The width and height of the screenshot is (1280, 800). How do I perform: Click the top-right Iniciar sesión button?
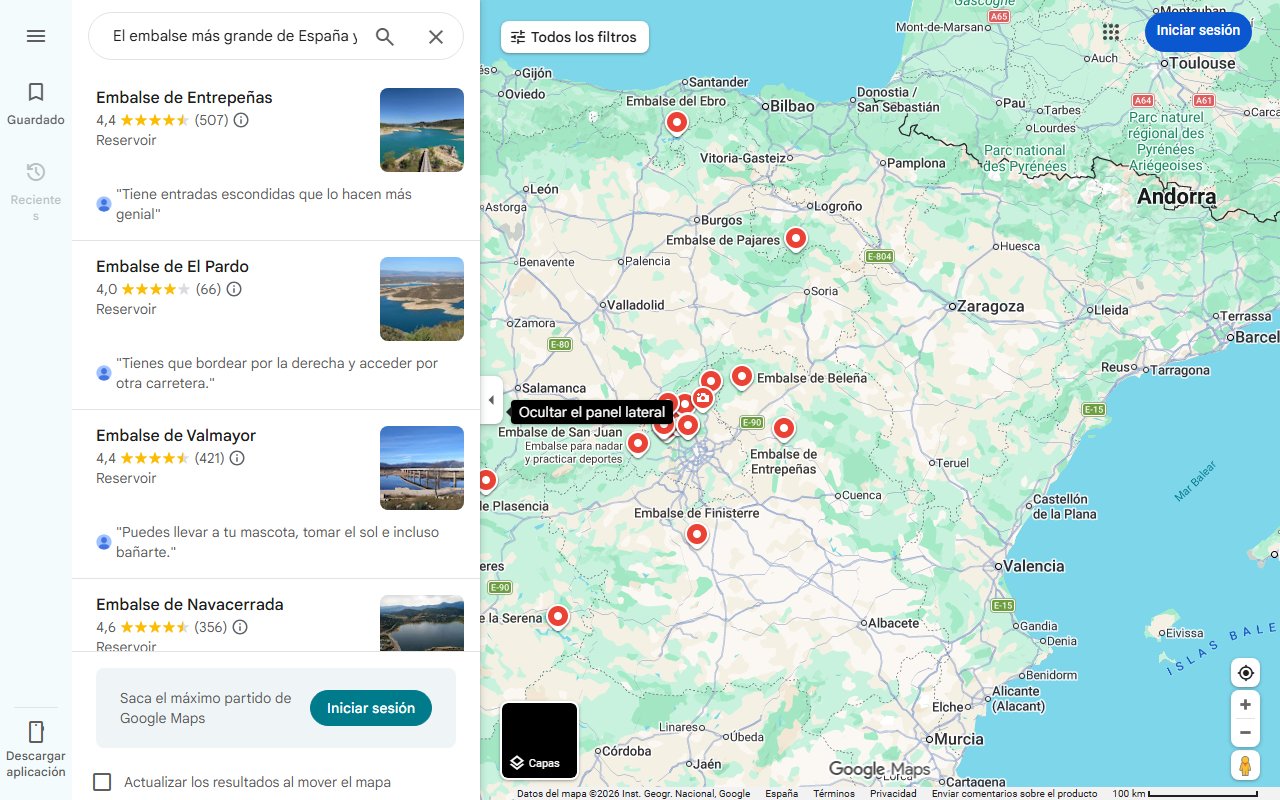tap(1198, 31)
